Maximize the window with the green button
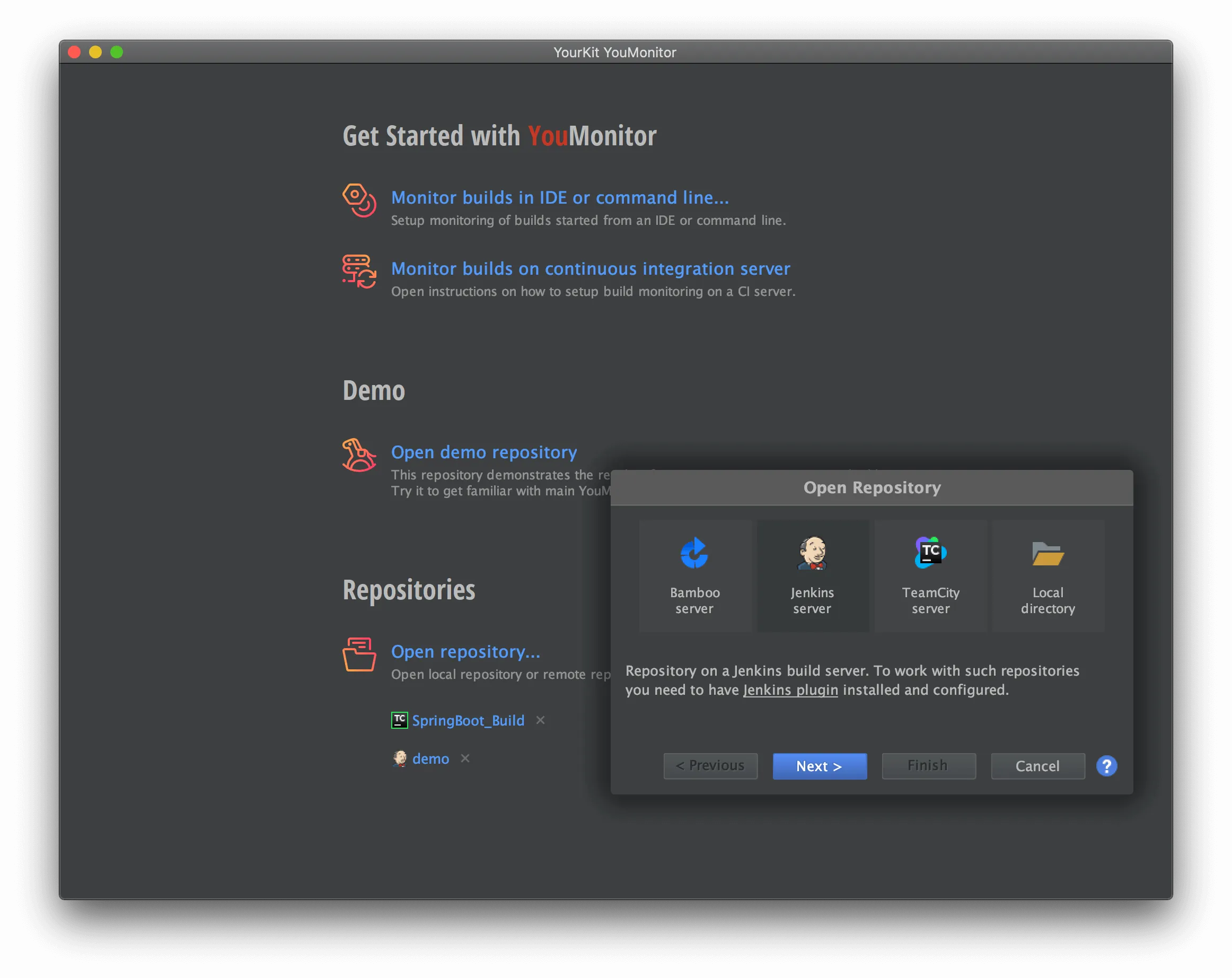 [x=117, y=53]
